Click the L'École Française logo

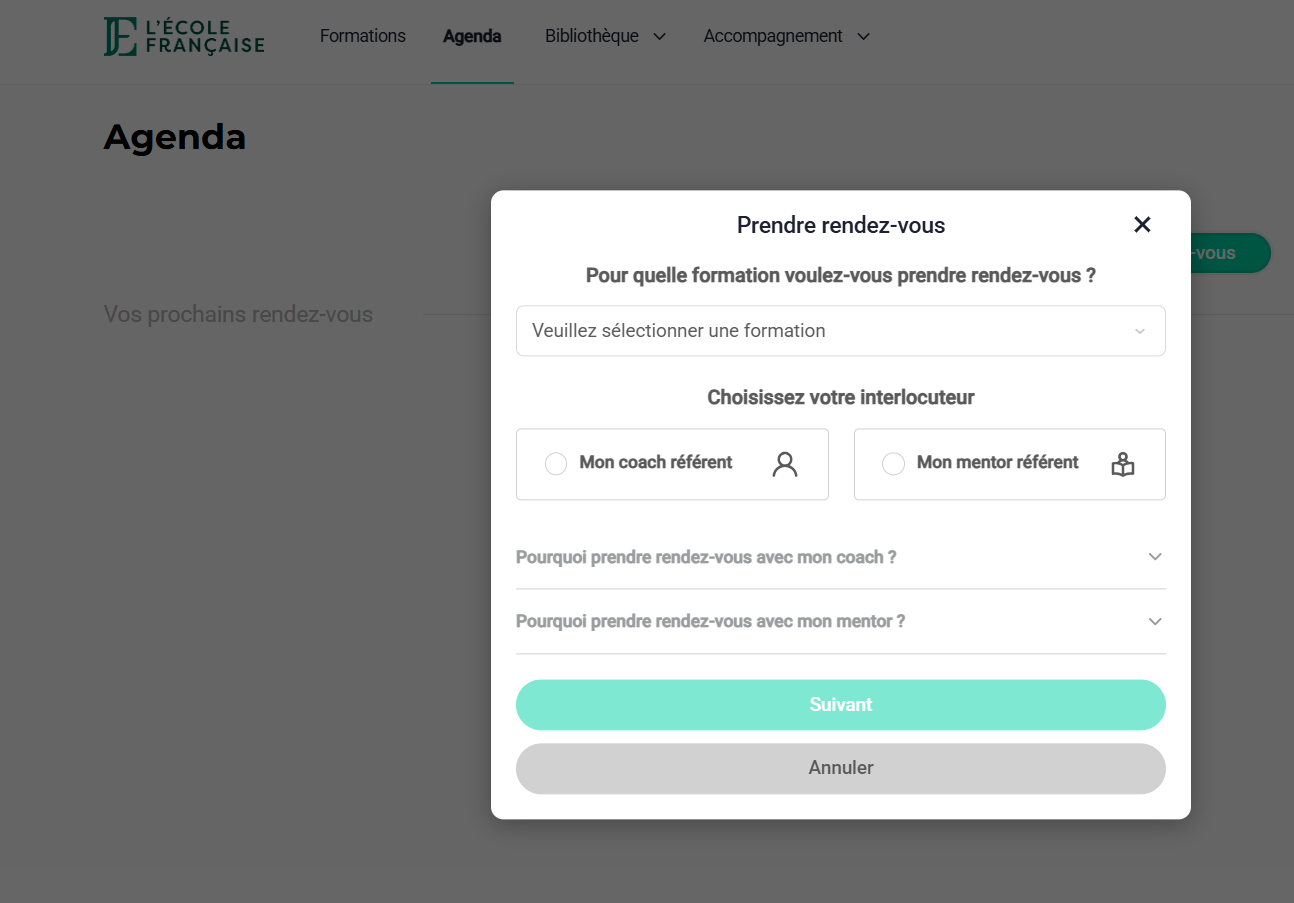point(184,37)
